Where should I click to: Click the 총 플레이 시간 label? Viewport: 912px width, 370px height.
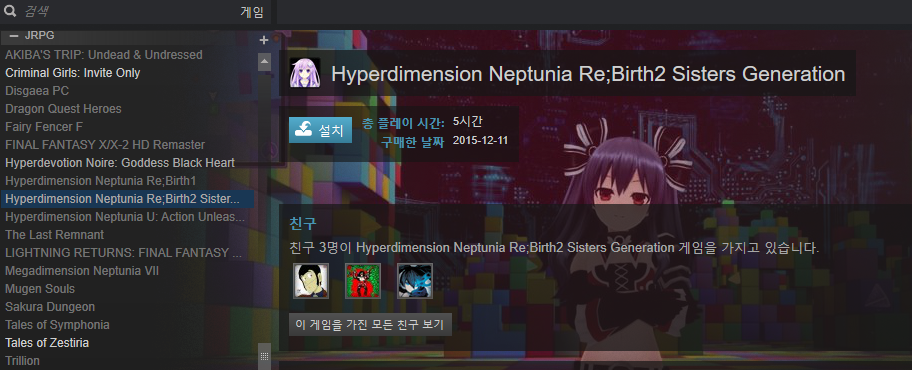403,123
